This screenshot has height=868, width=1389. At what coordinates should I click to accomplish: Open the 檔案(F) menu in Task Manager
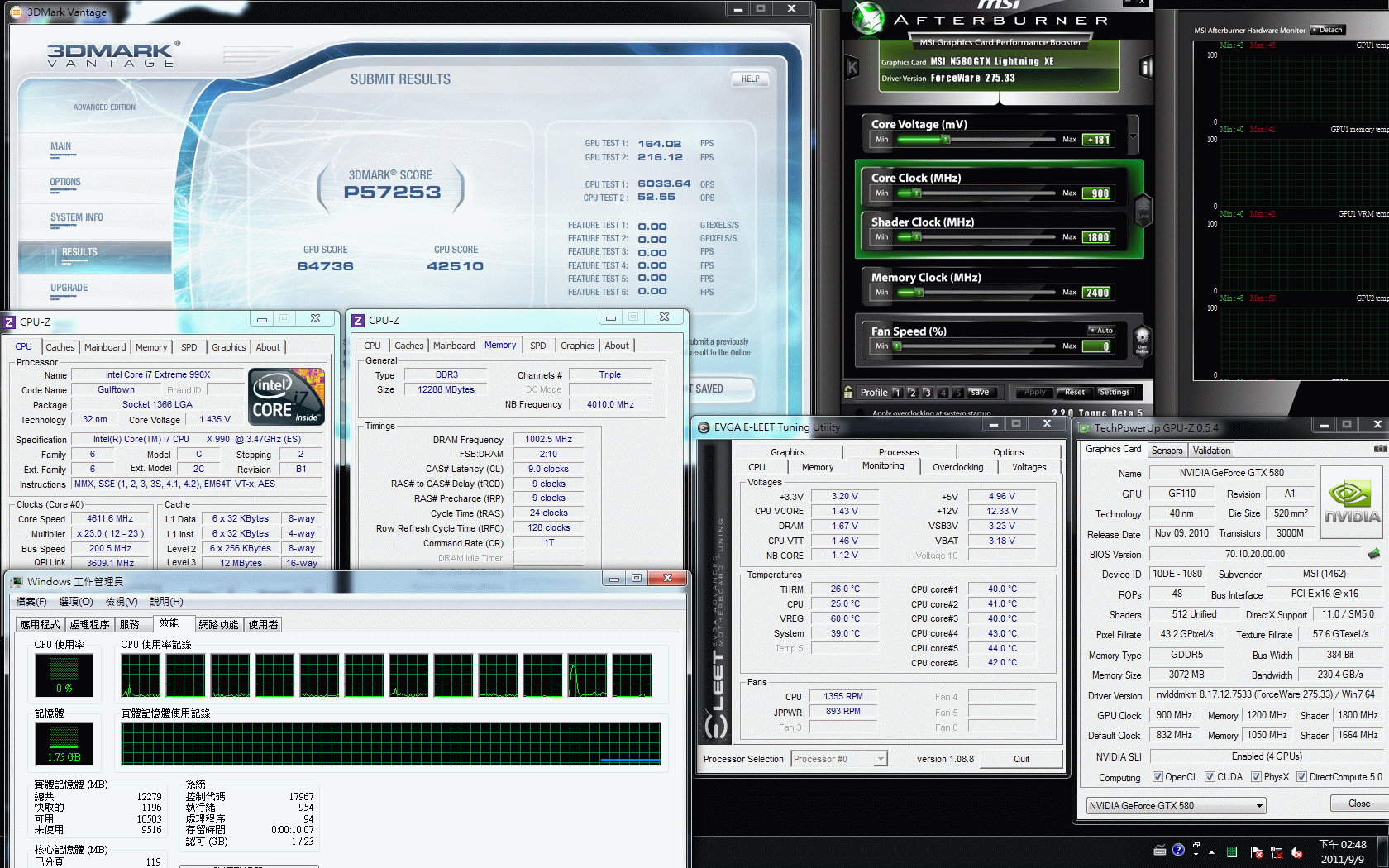31,602
